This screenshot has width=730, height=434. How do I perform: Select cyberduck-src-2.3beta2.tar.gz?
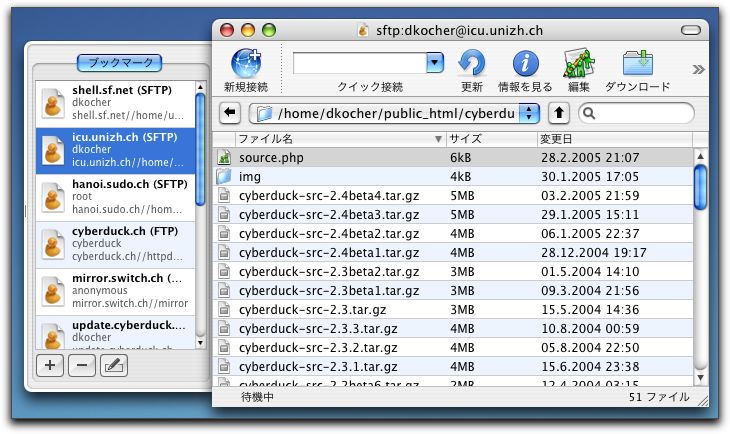pos(453,271)
